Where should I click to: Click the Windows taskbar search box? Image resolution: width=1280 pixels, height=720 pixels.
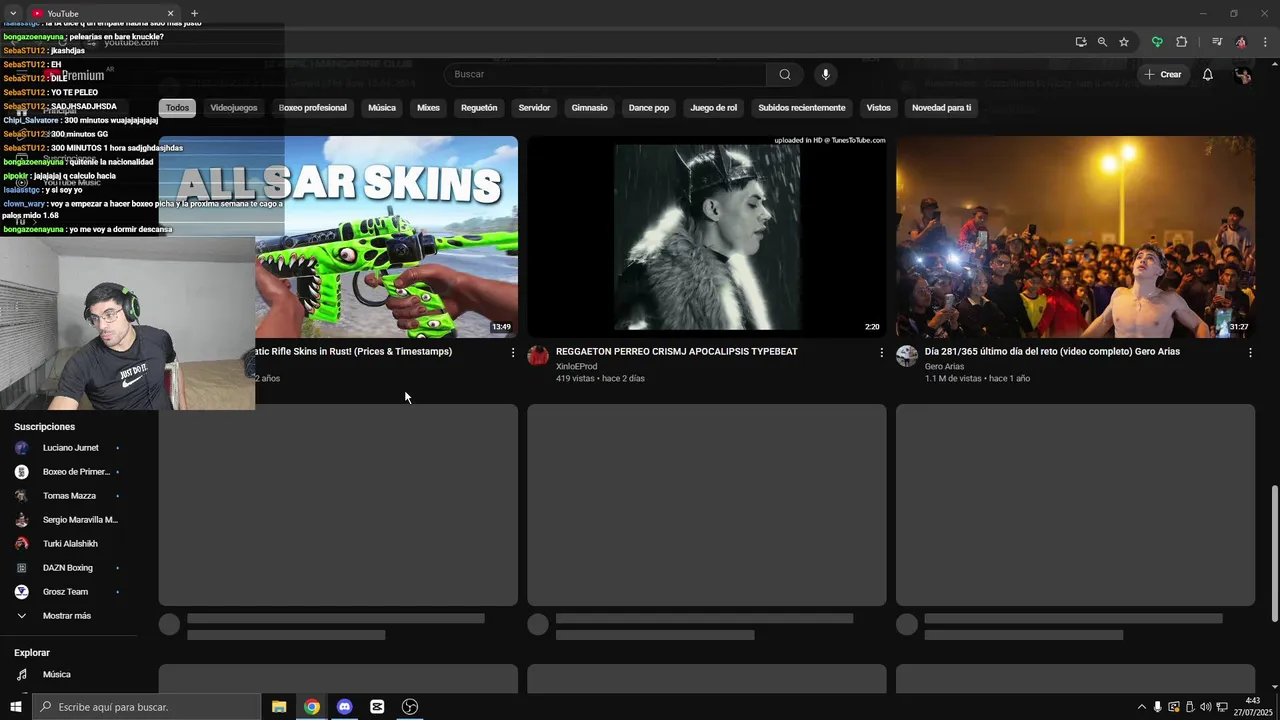point(146,707)
